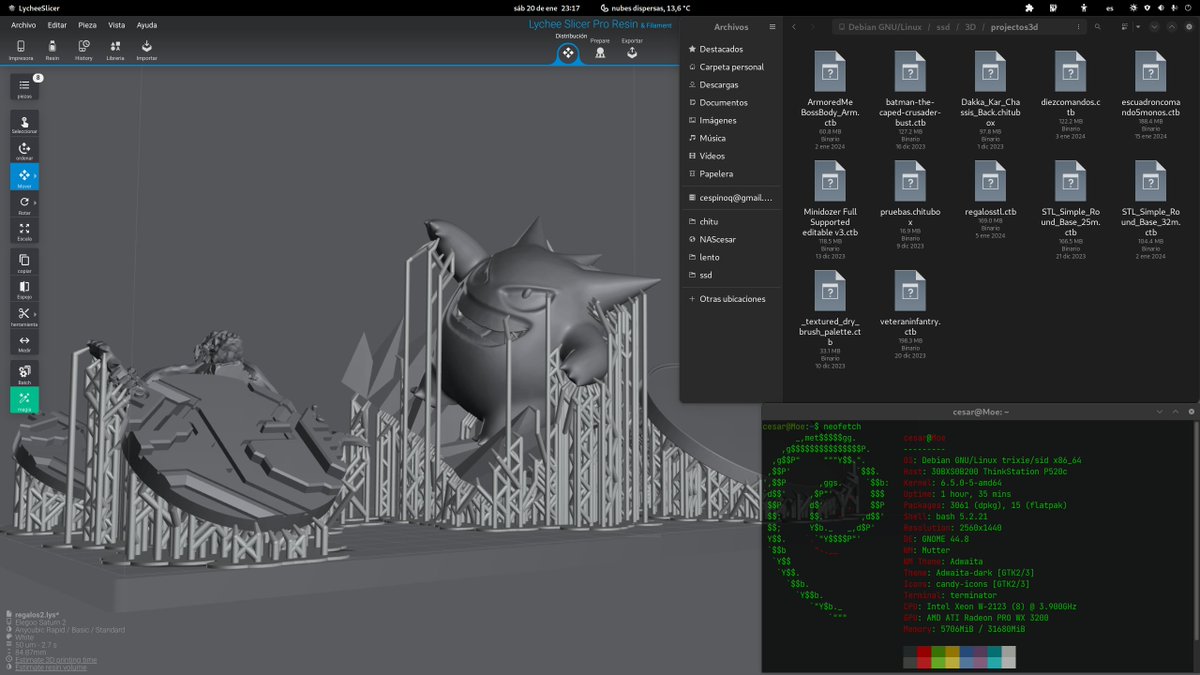Open NASCesar bookmark in sidebar
This screenshot has width=1200, height=675.
[729, 239]
